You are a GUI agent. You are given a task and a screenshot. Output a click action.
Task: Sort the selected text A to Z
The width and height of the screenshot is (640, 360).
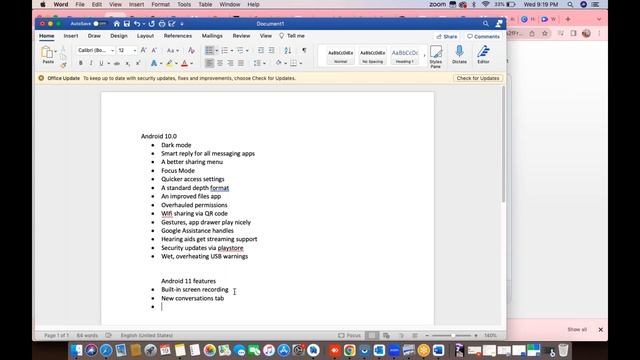(288, 50)
